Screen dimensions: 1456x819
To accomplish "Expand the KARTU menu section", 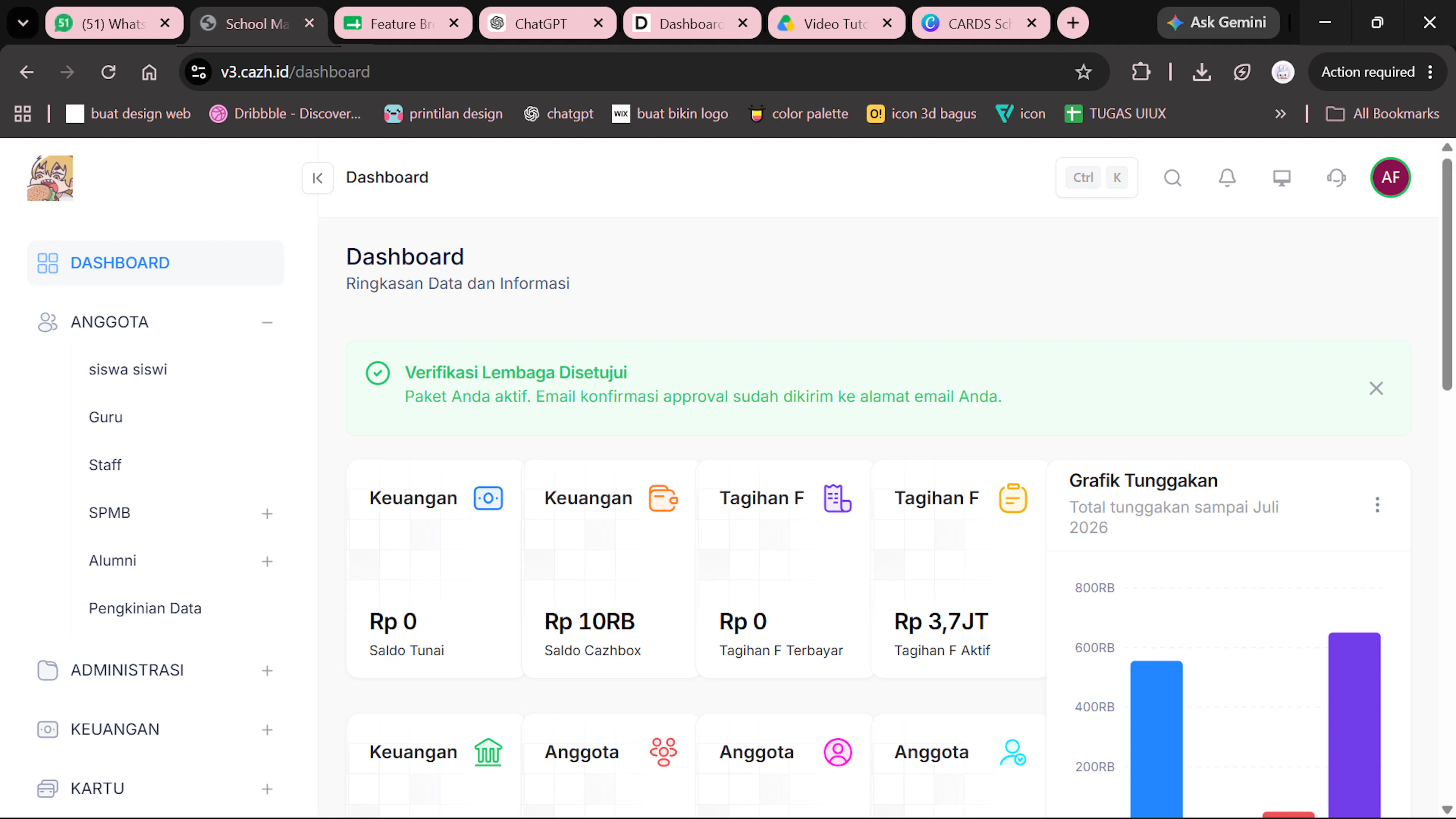I will tap(267, 789).
